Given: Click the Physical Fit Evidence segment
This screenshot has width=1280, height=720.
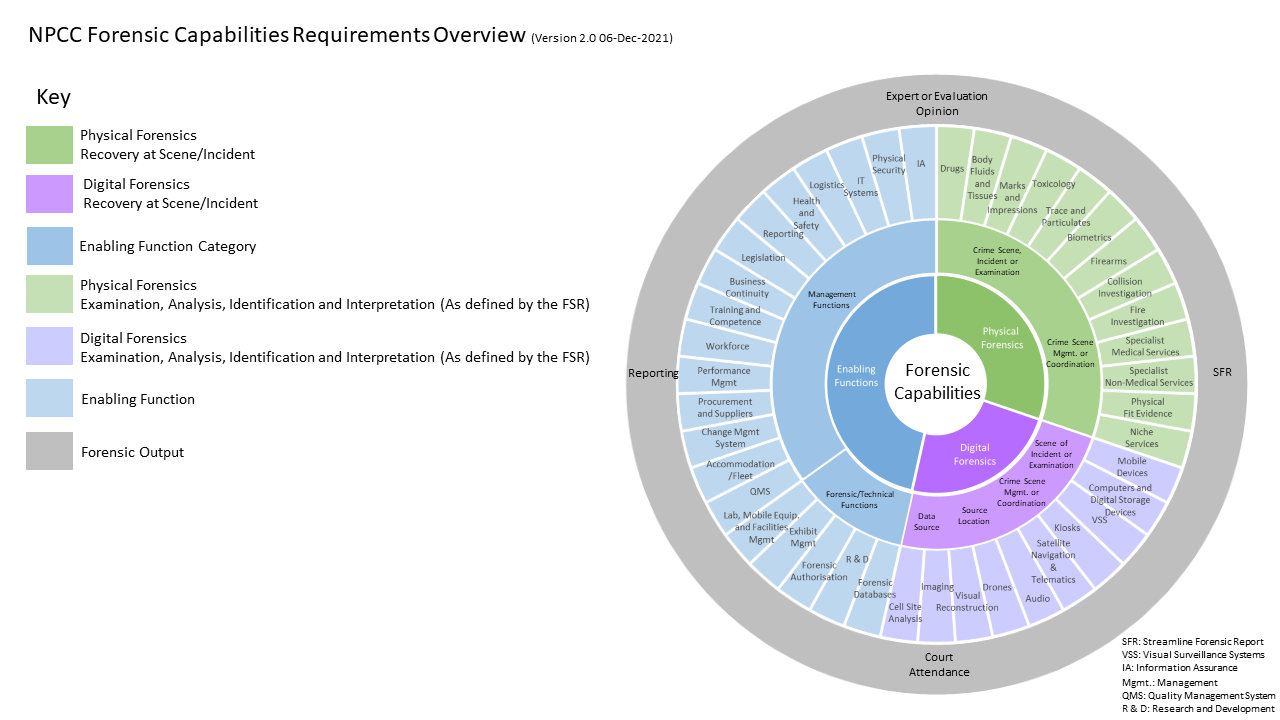Looking at the screenshot, I should (1147, 407).
